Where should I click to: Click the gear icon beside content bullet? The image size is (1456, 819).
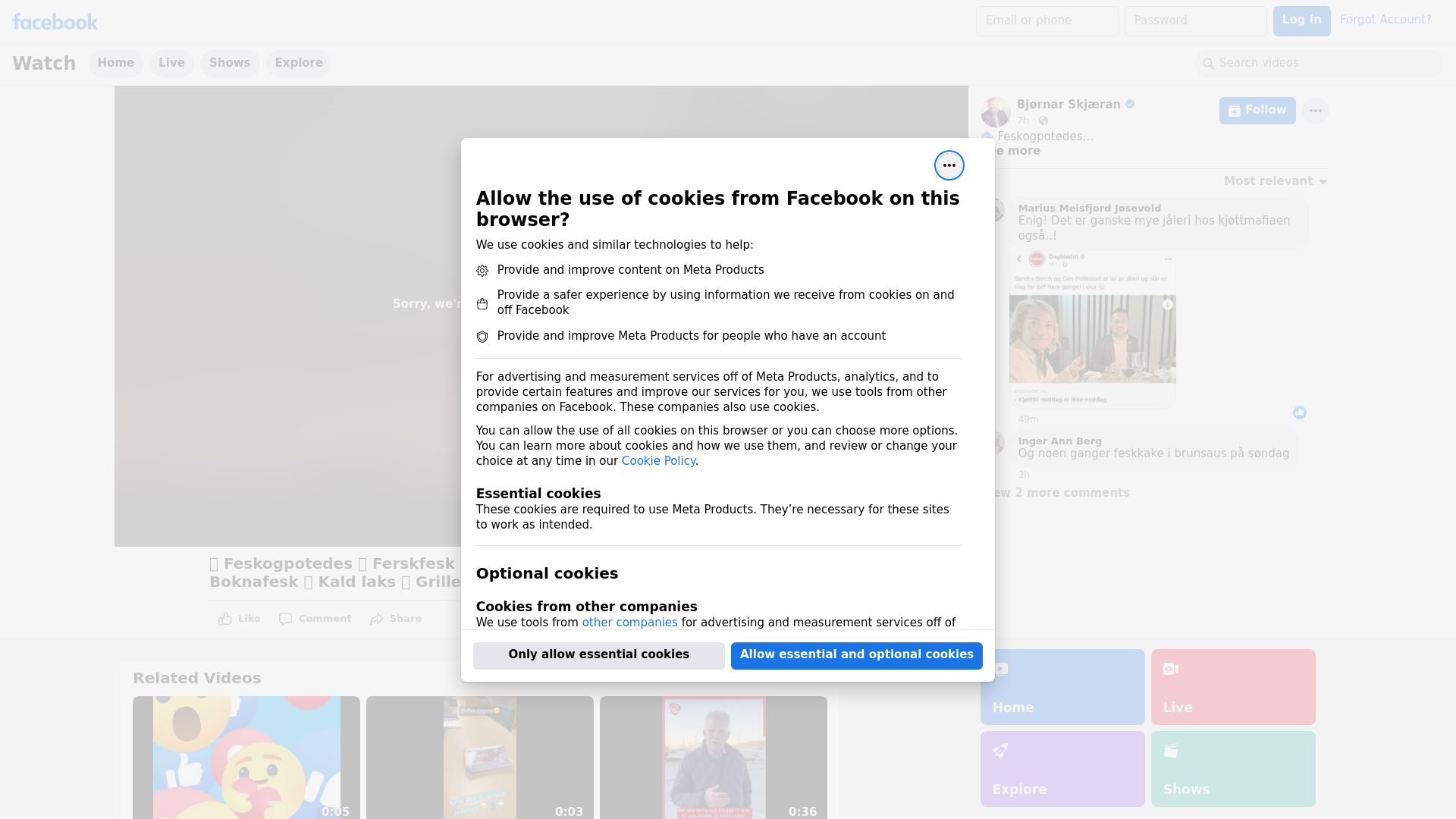[482, 271]
